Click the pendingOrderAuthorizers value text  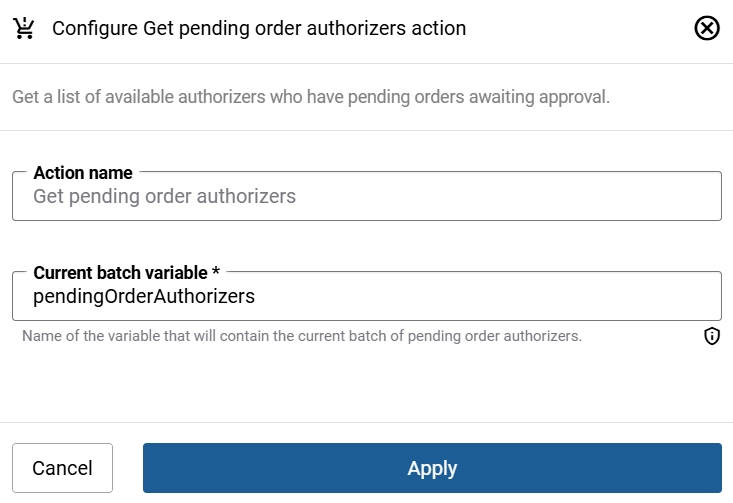[144, 296]
